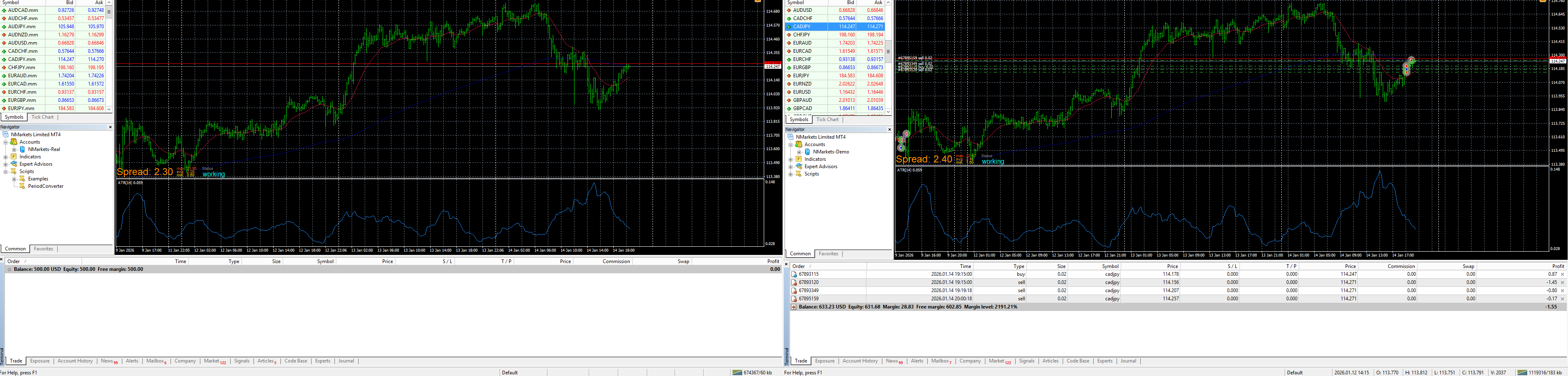
Task: Click the connection status bars icon showing 1119316/183 kb
Action: 1522,372
